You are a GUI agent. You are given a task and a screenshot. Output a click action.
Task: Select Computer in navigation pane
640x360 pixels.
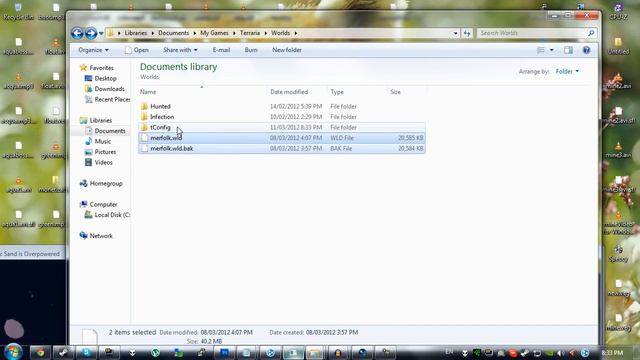pyautogui.click(x=103, y=204)
